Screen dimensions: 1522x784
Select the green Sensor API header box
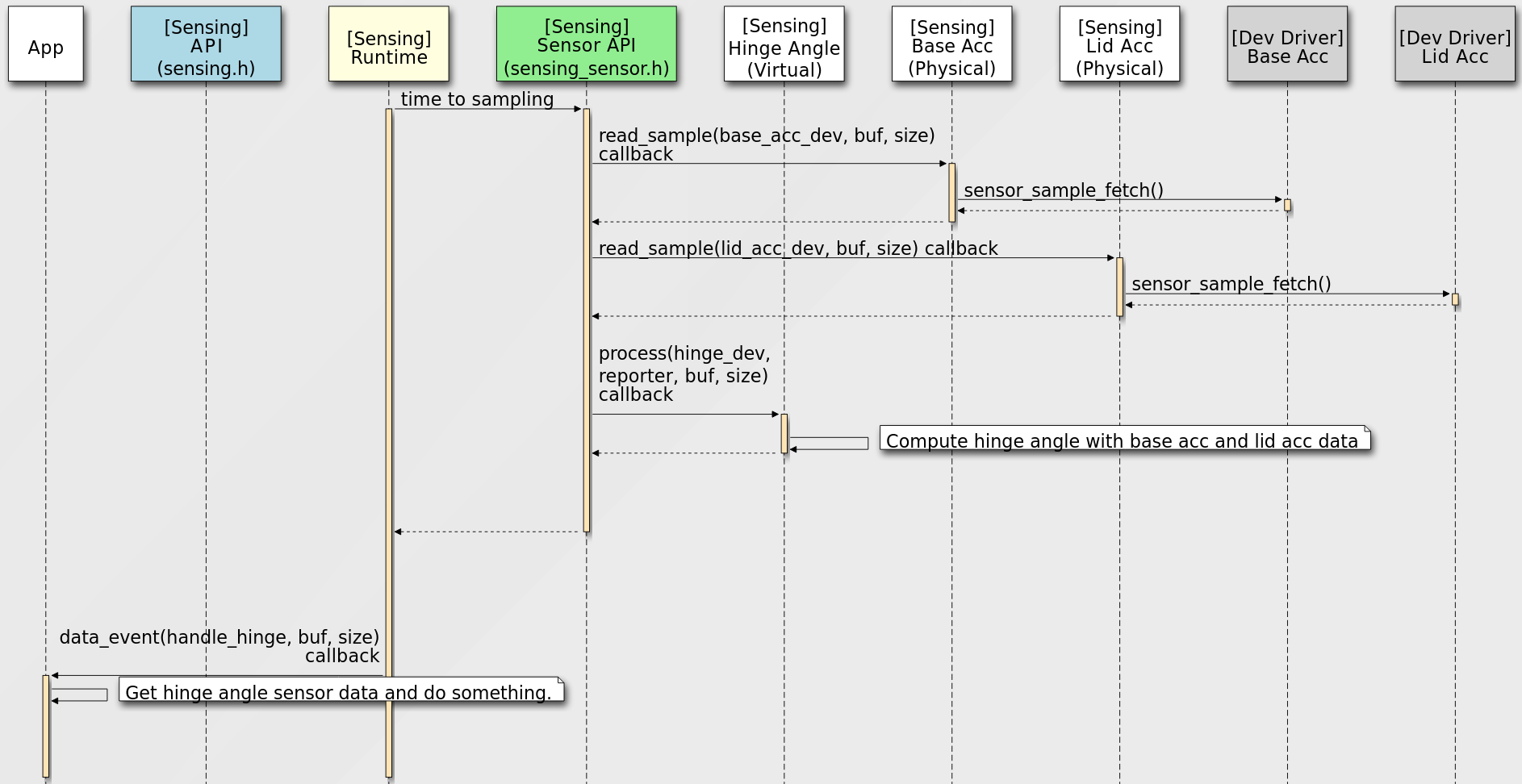[x=587, y=44]
